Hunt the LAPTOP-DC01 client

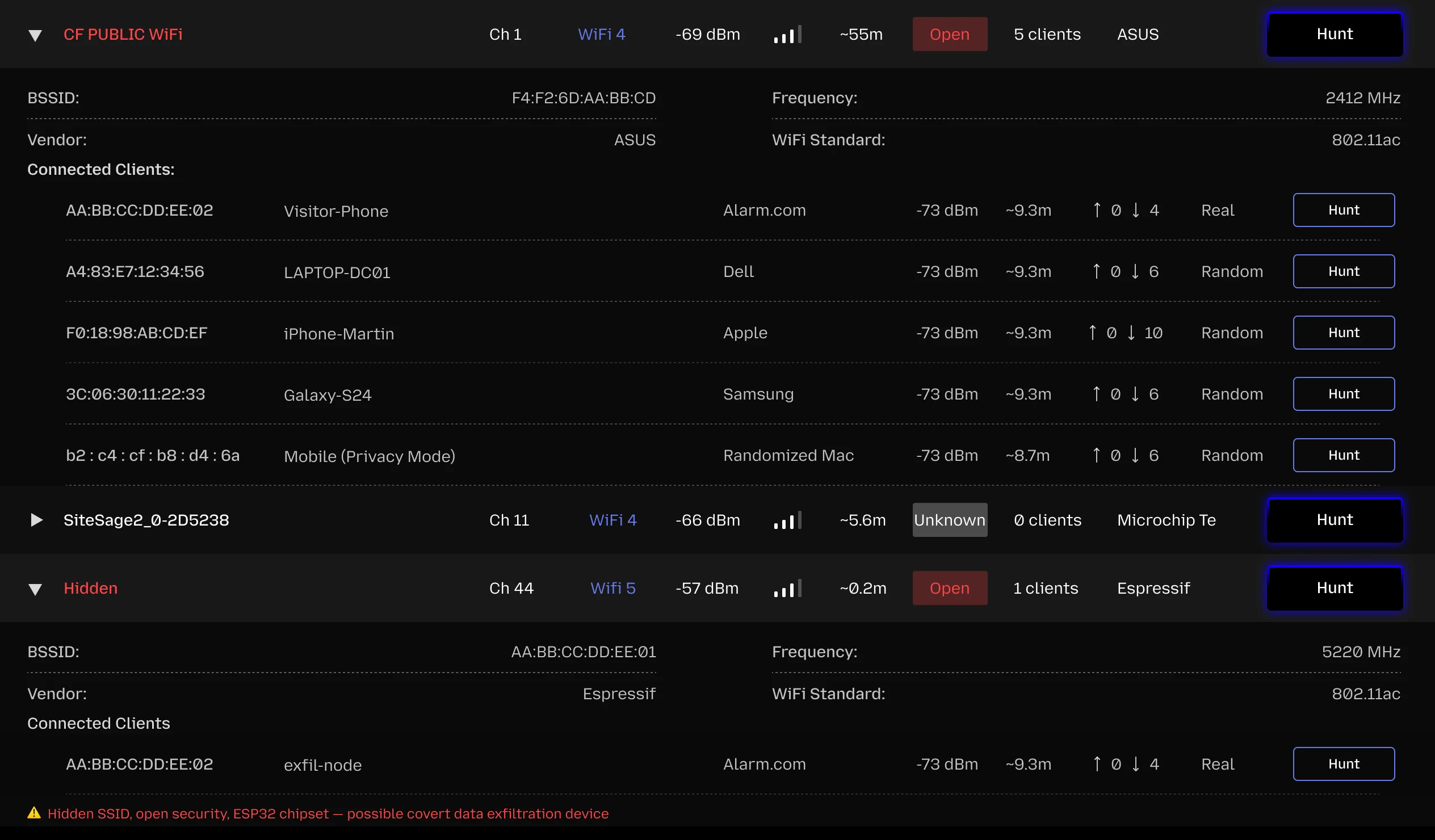1343,271
